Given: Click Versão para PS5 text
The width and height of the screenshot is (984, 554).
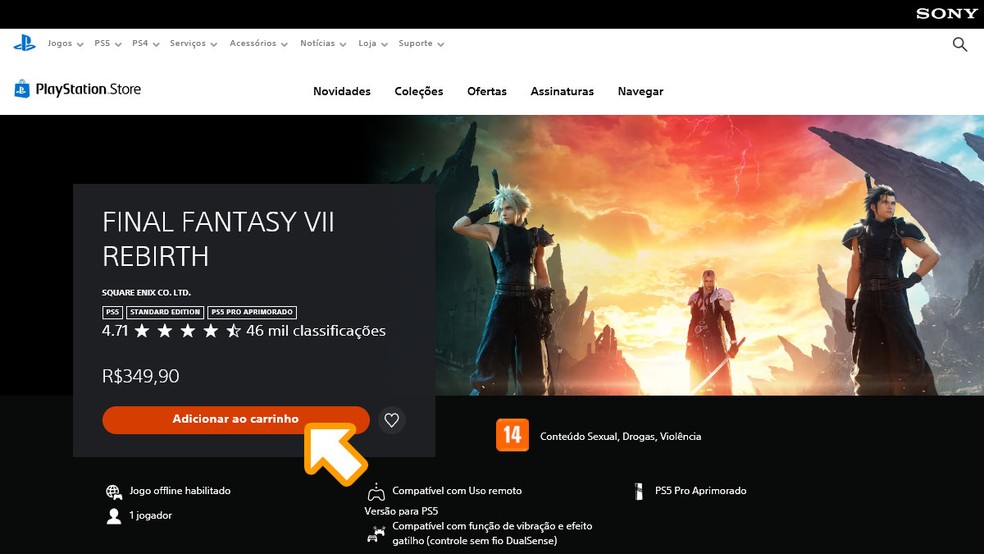Looking at the screenshot, I should coord(401,511).
